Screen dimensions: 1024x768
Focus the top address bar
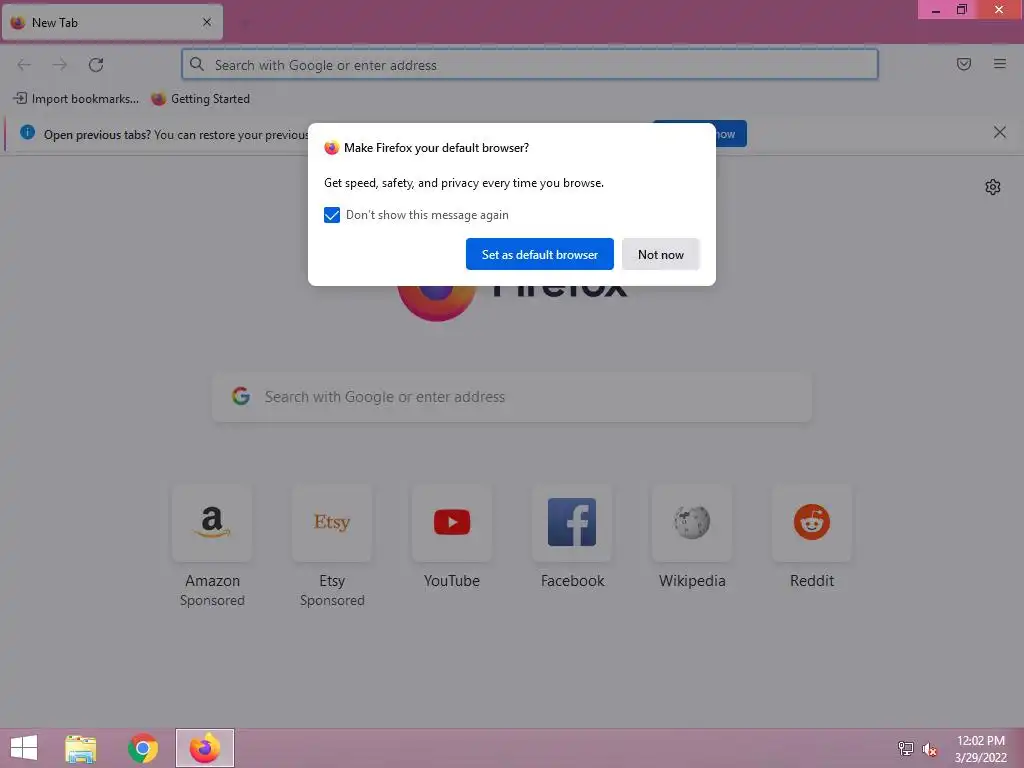point(530,65)
